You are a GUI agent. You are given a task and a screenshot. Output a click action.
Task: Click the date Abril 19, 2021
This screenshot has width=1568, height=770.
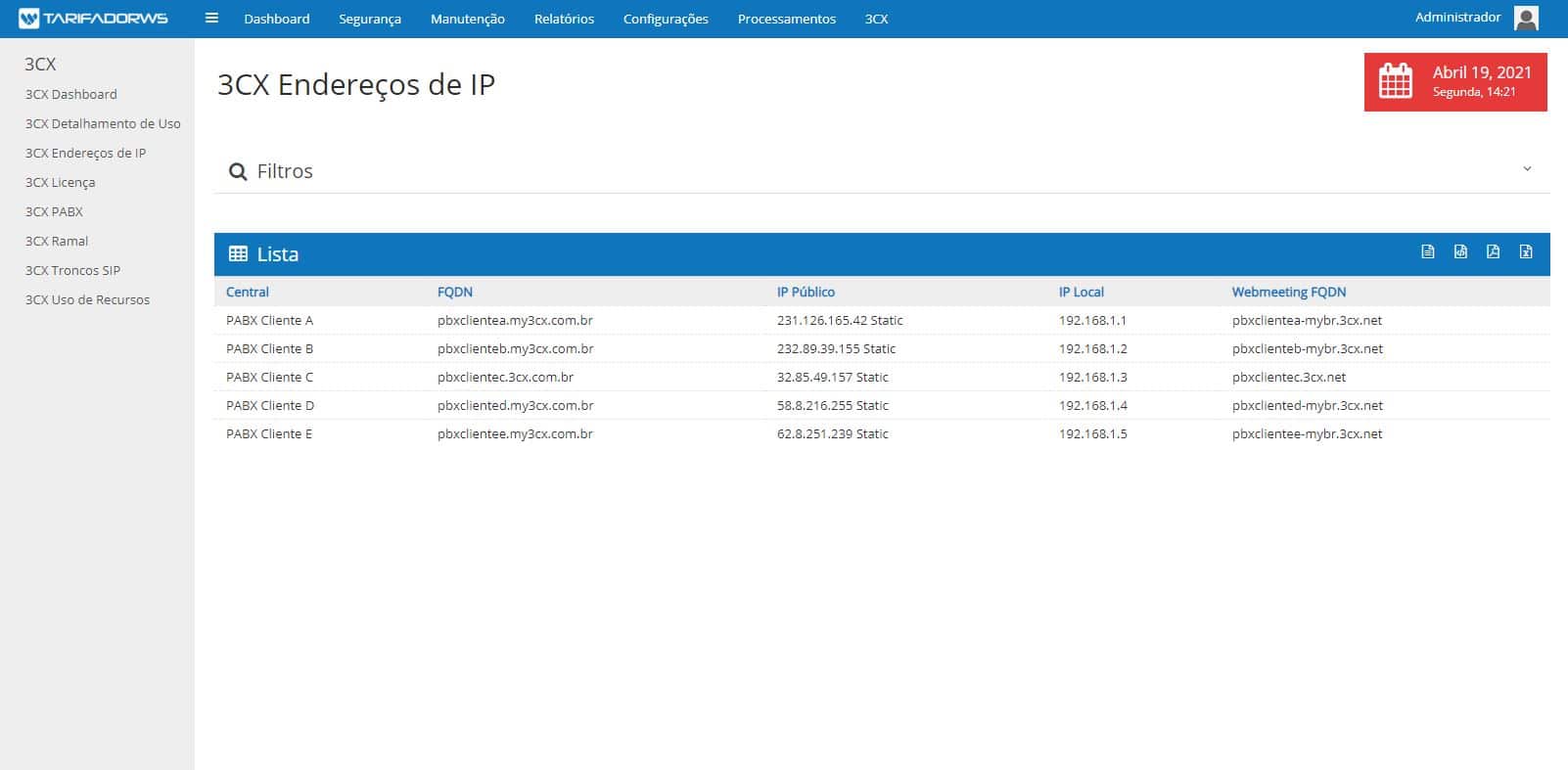point(1482,72)
